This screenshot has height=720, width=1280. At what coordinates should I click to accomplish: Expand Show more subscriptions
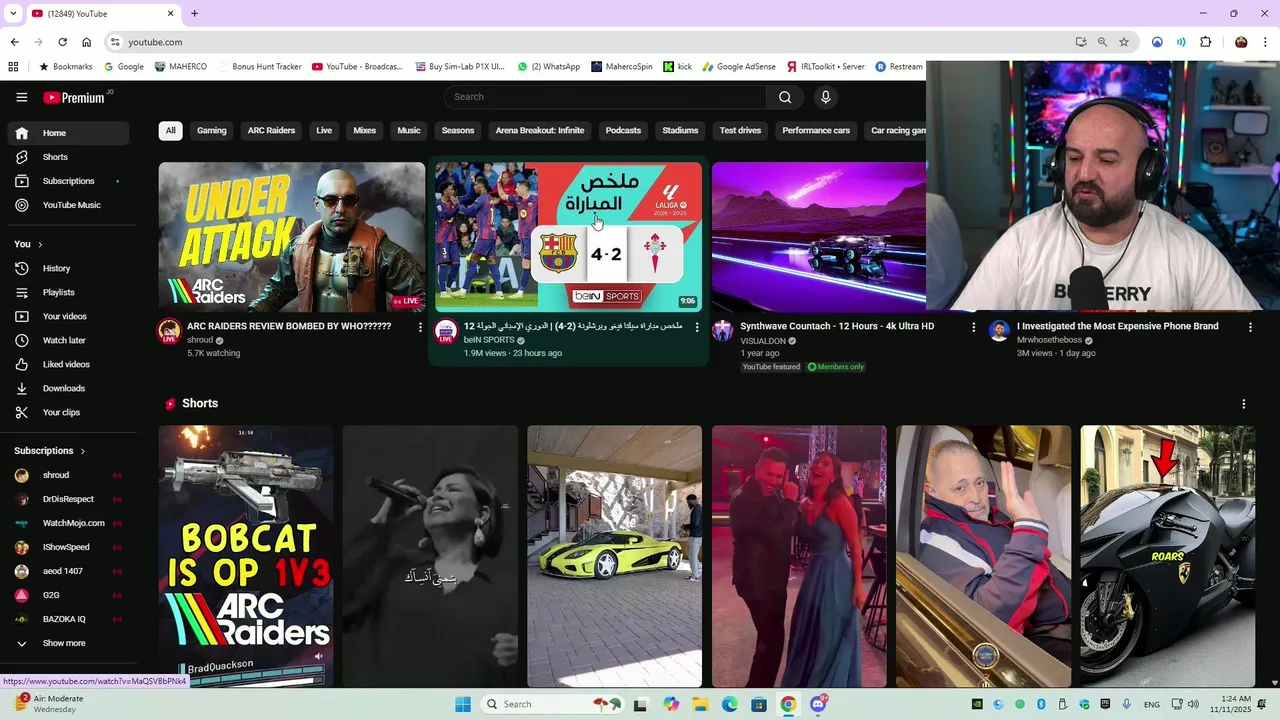[x=69, y=643]
